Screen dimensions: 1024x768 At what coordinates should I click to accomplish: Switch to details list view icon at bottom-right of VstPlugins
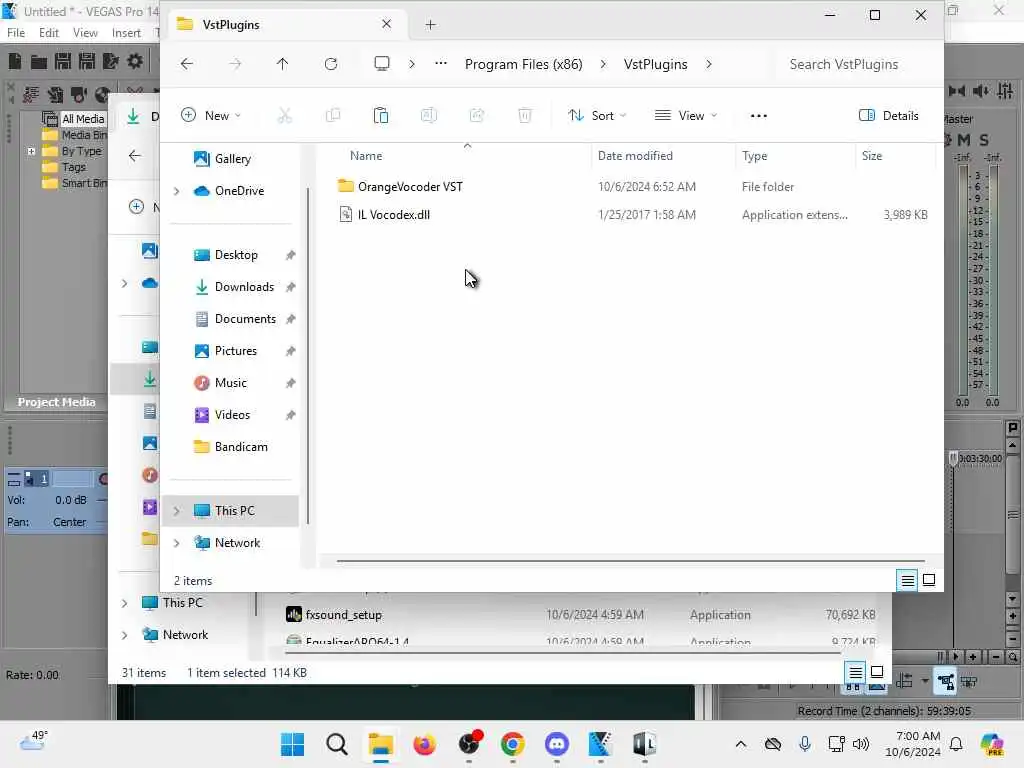(908, 580)
